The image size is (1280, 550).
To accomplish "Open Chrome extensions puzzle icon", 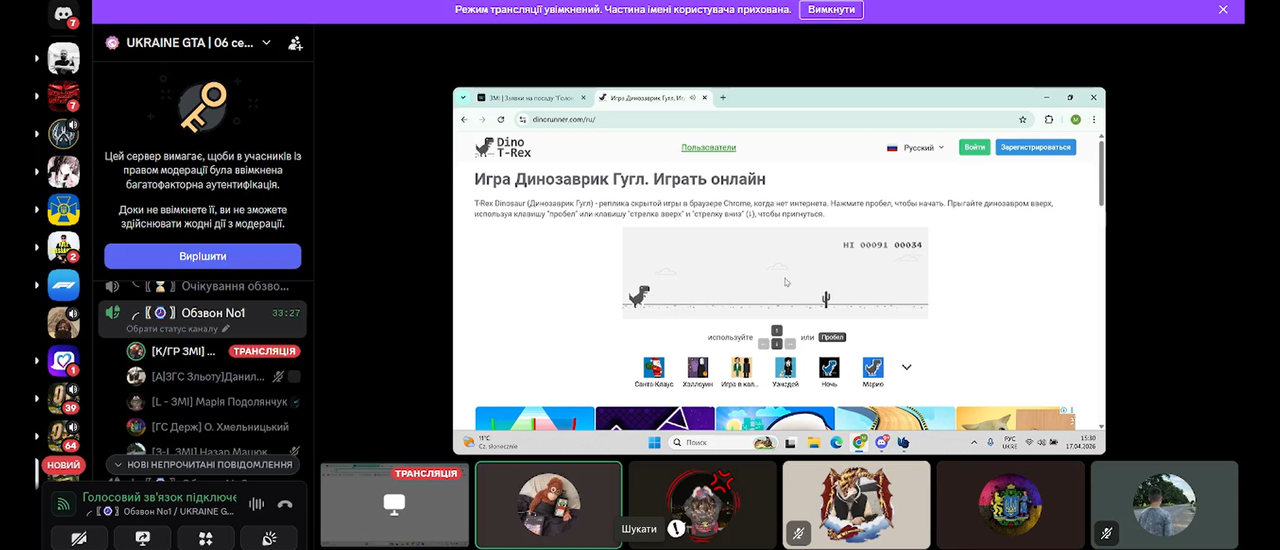I will pyautogui.click(x=1049, y=119).
